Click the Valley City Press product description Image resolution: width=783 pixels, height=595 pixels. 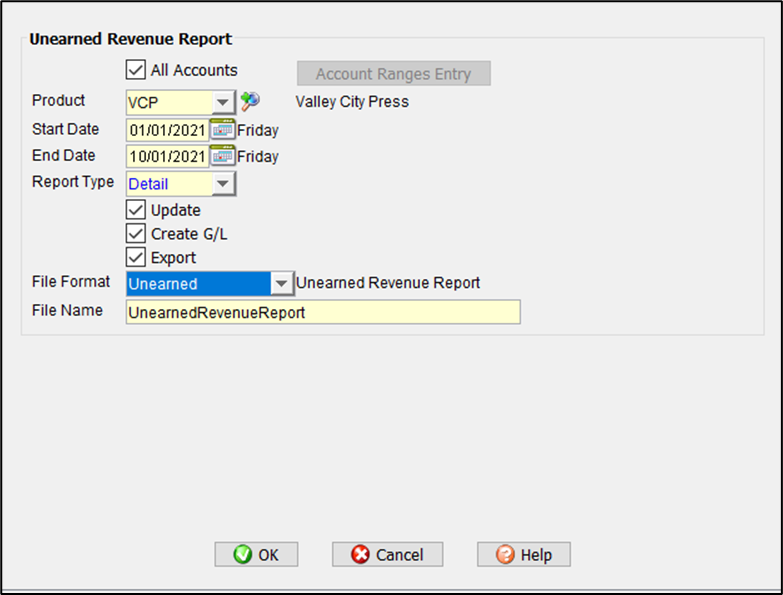click(352, 101)
